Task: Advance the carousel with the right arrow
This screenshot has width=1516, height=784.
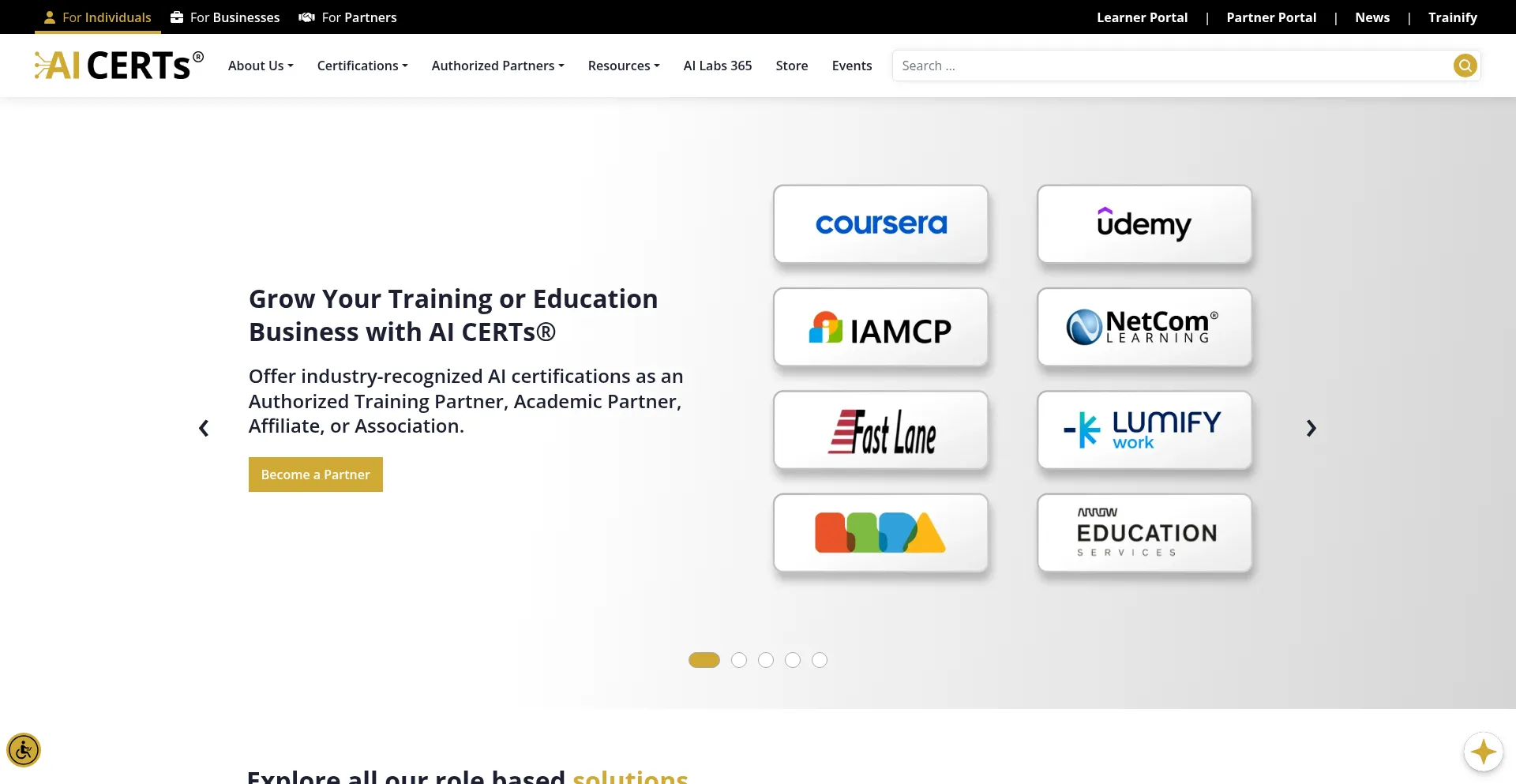Action: coord(1311,428)
